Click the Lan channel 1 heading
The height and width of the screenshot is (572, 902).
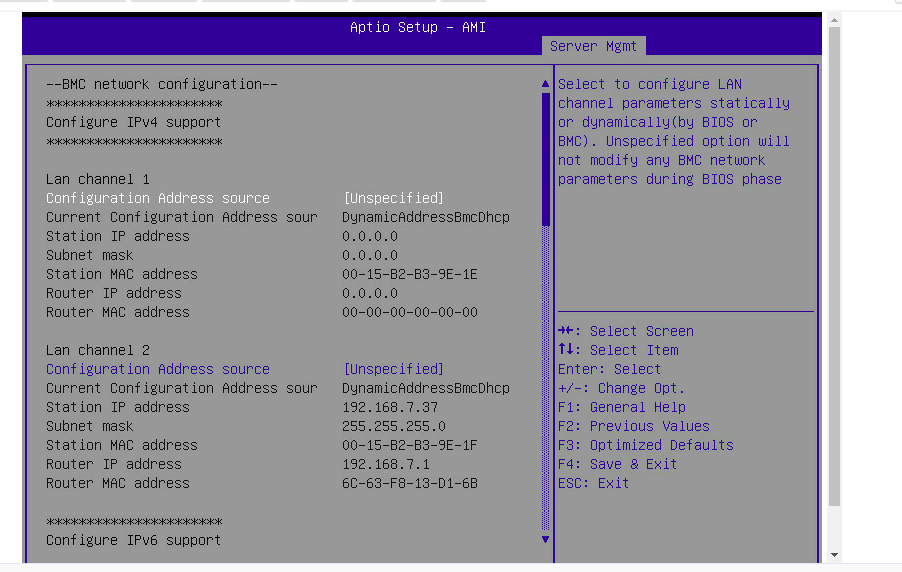(98, 179)
